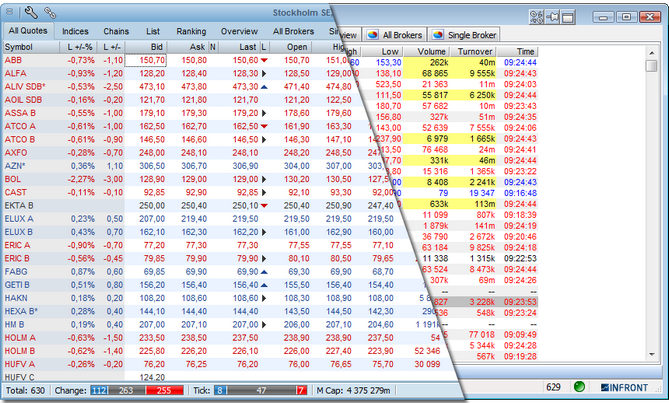Image resolution: width=669 pixels, height=403 pixels.
Task: Open the wrench settings tool
Action: (31, 13)
